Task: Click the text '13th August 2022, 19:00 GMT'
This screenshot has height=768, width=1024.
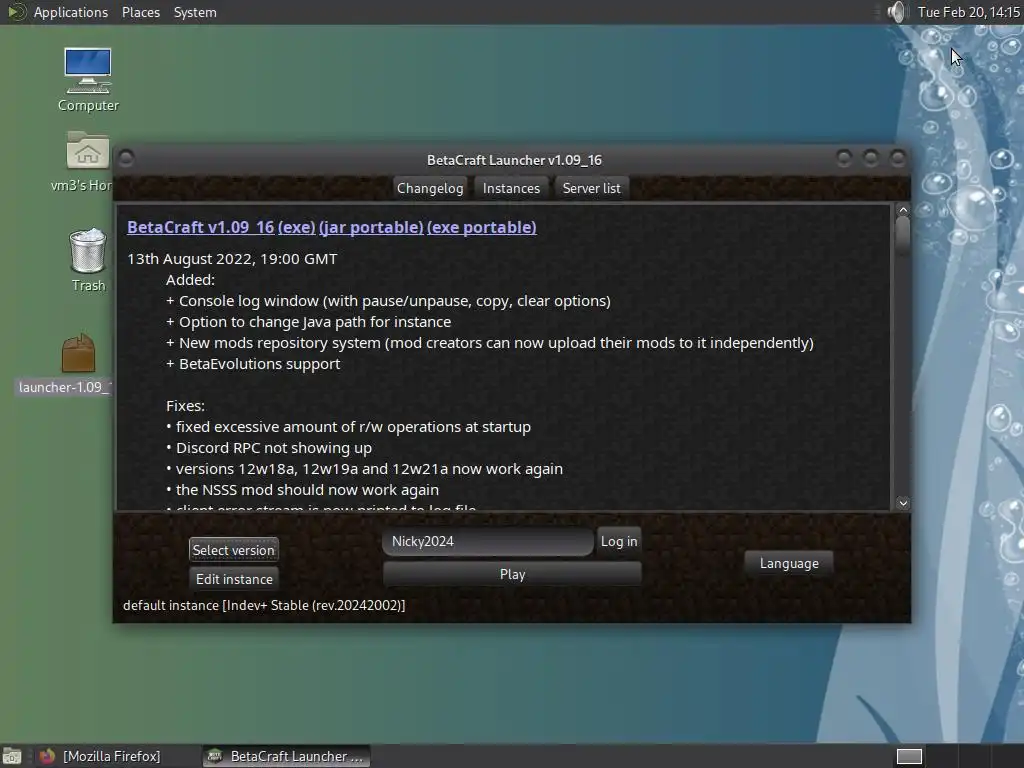Action: [x=232, y=259]
